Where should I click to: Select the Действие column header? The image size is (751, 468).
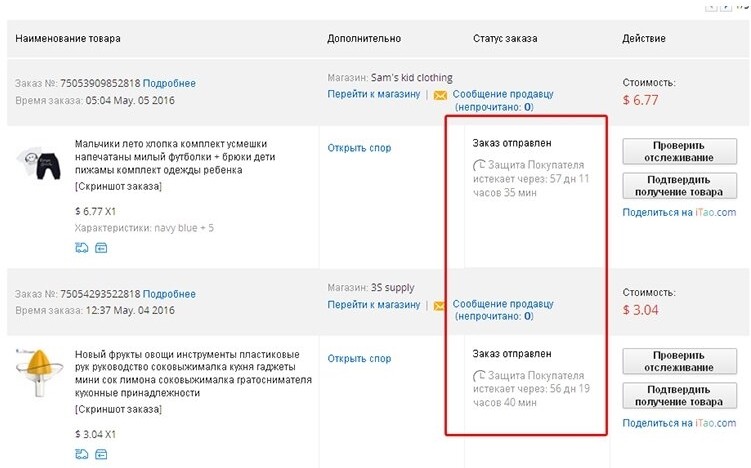pyautogui.click(x=644, y=39)
